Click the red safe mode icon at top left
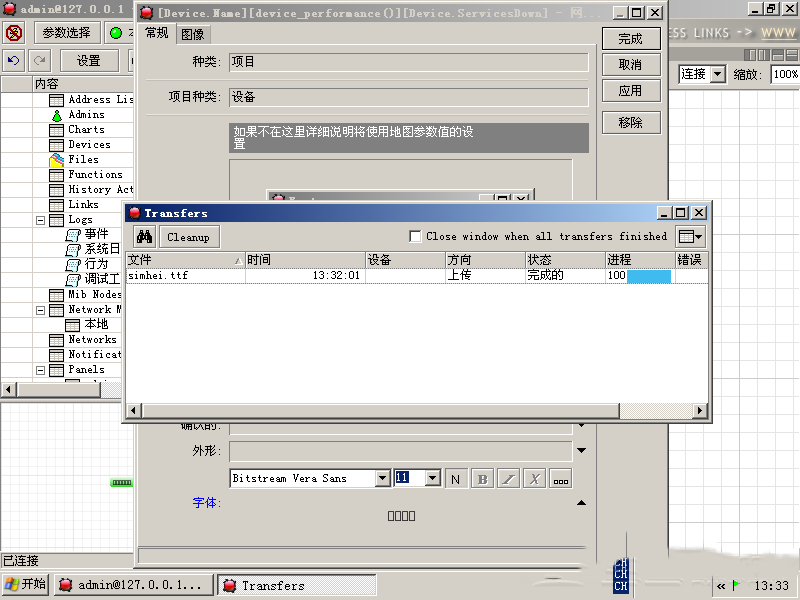 (14, 33)
